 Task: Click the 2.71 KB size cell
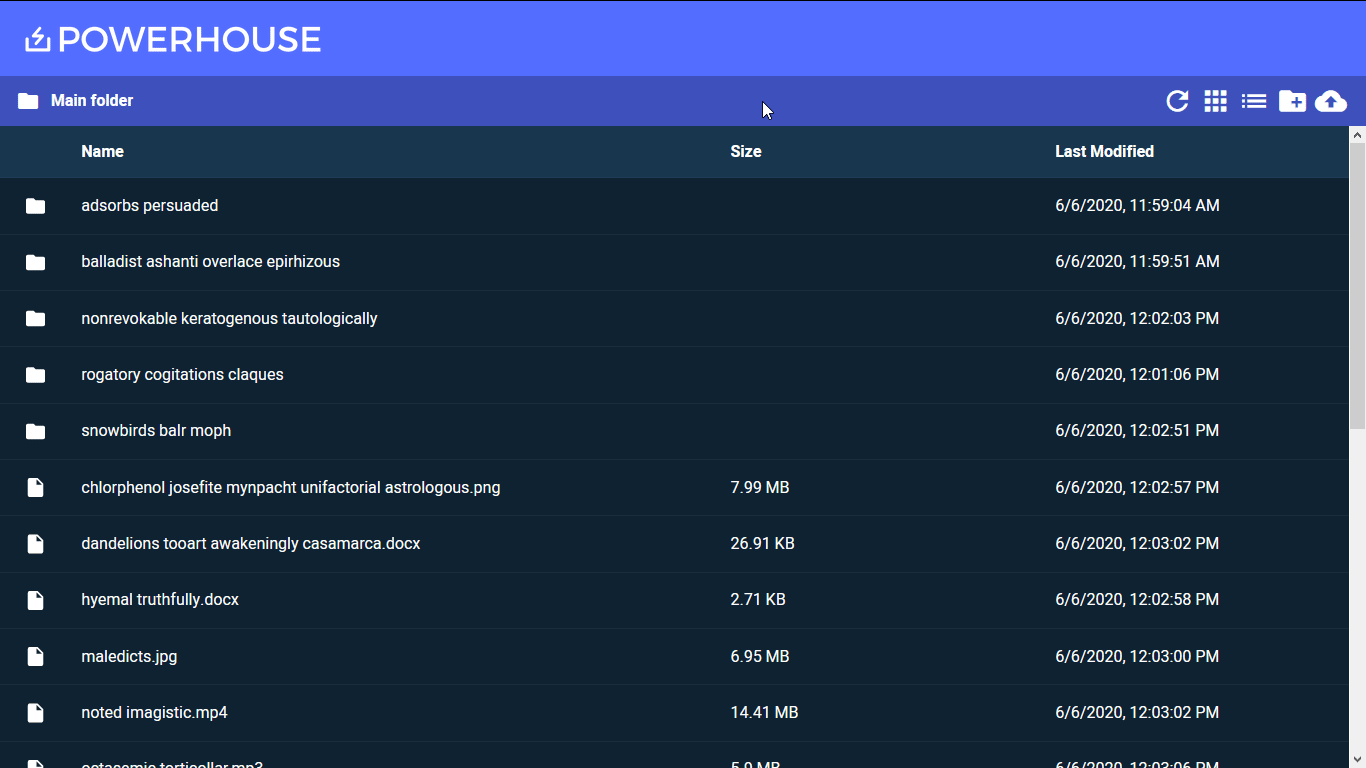758,599
